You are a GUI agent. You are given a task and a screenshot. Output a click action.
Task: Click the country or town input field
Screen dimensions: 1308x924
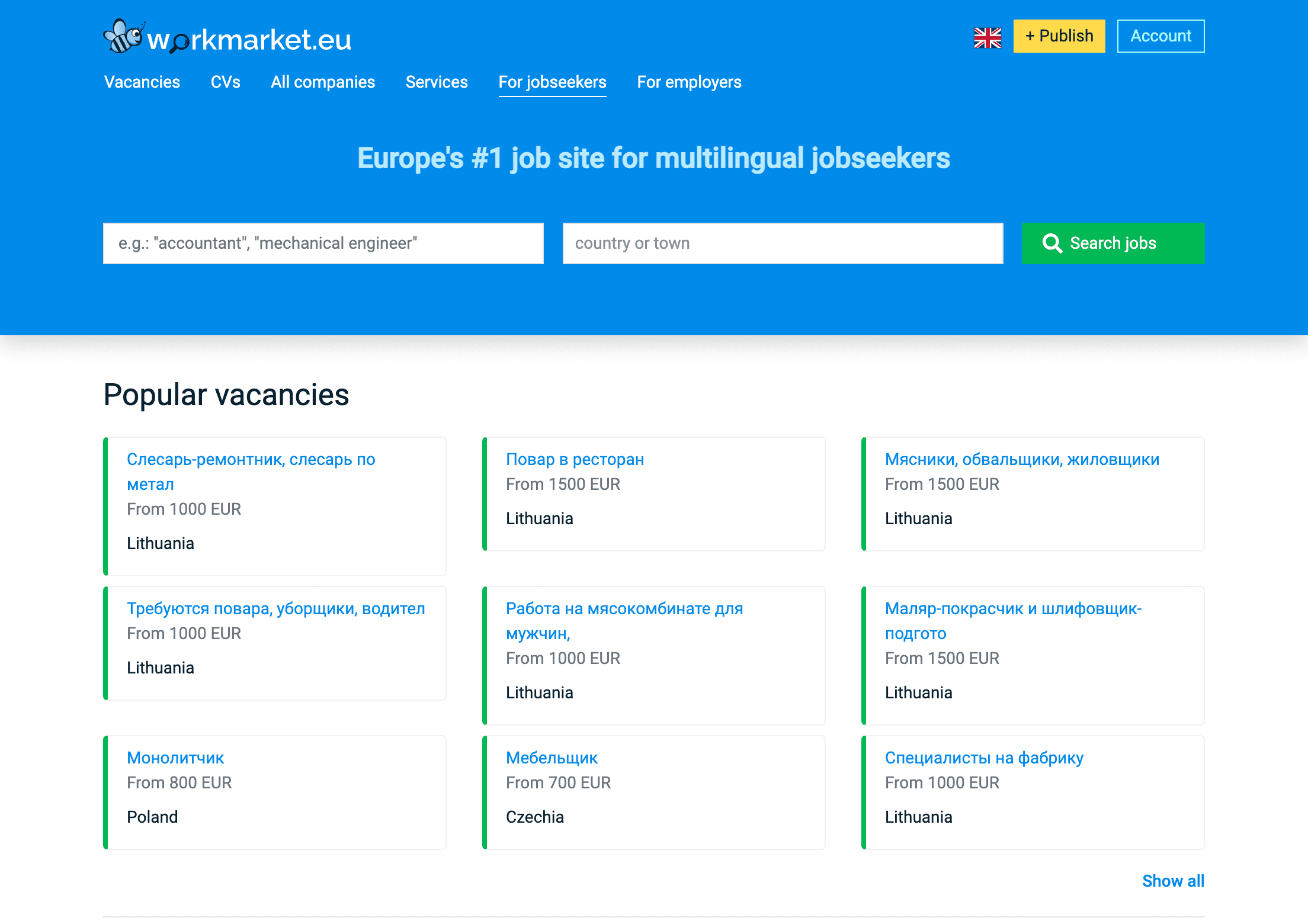coord(782,243)
